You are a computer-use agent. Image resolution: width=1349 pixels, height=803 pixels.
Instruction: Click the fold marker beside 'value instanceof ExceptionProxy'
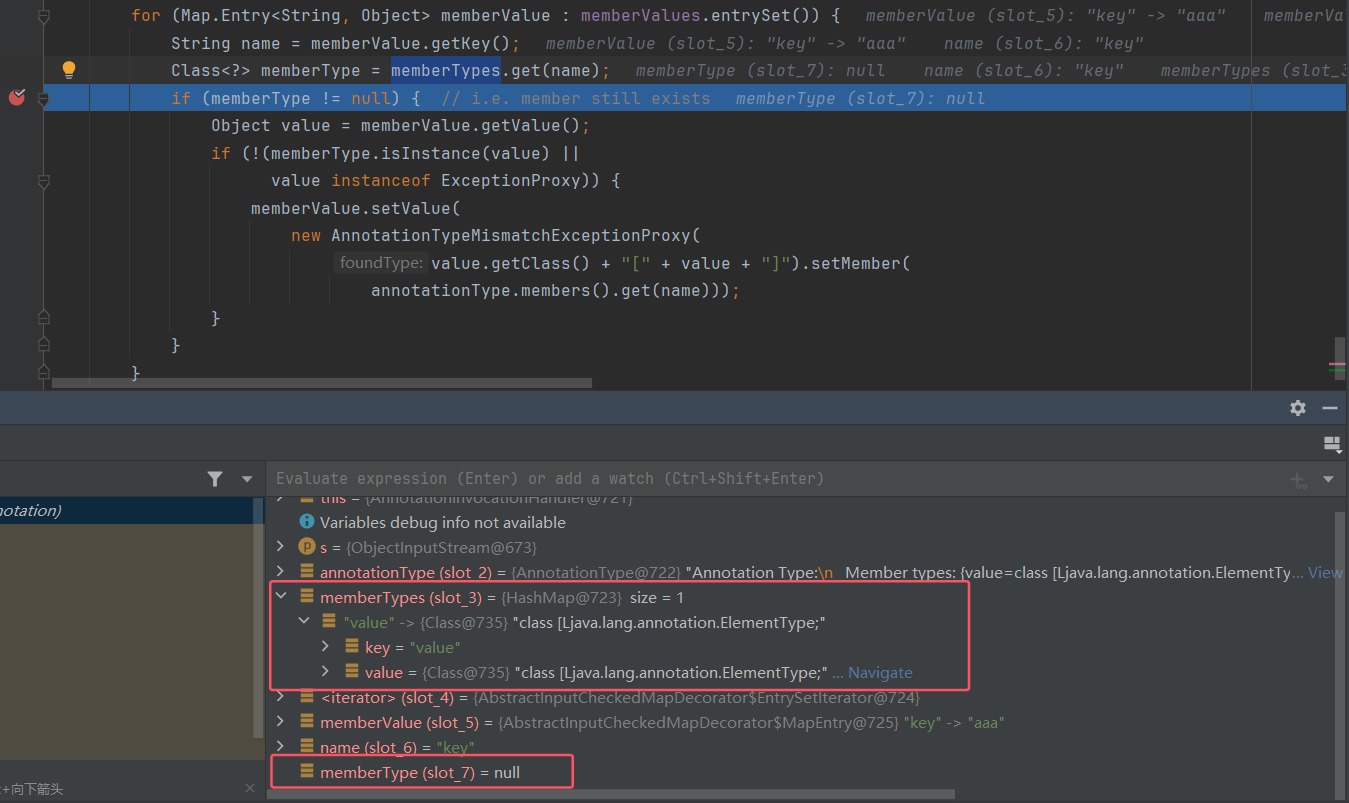point(43,181)
